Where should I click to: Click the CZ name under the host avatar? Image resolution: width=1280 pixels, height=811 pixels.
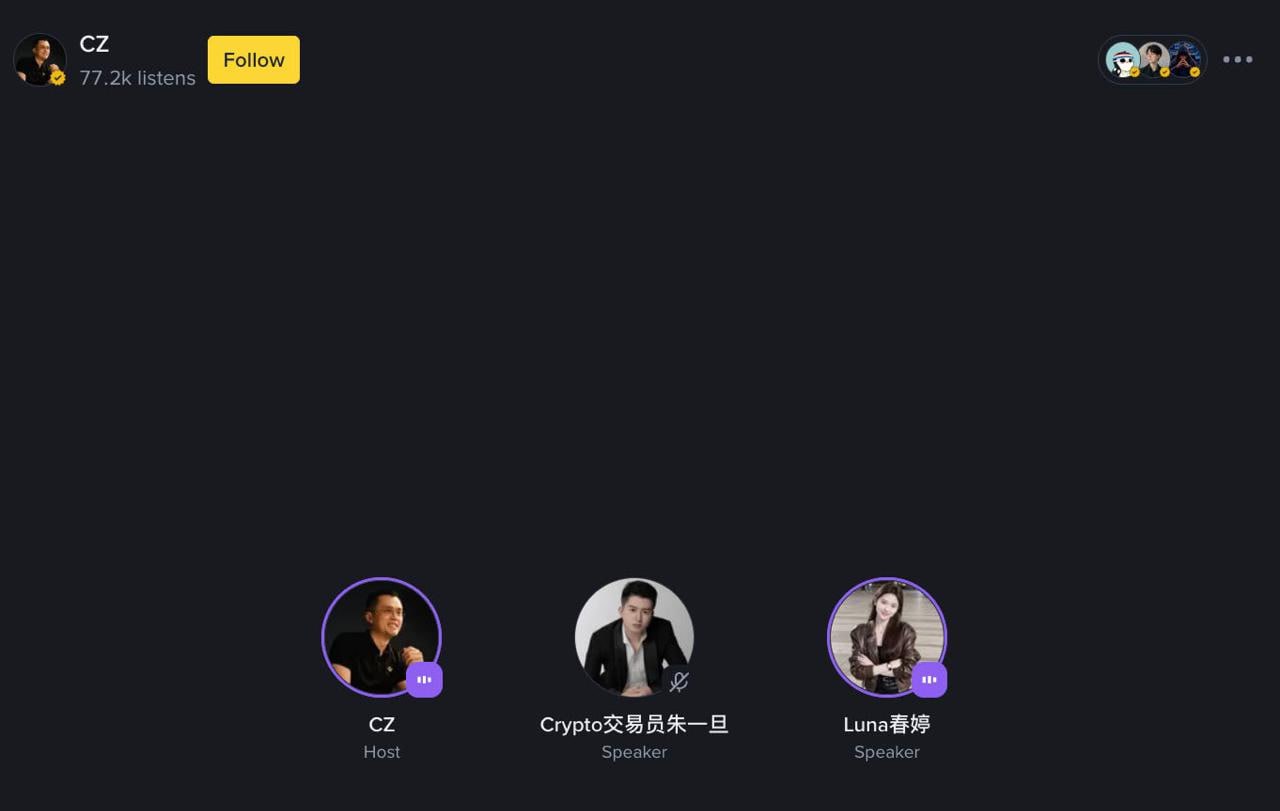coord(382,724)
